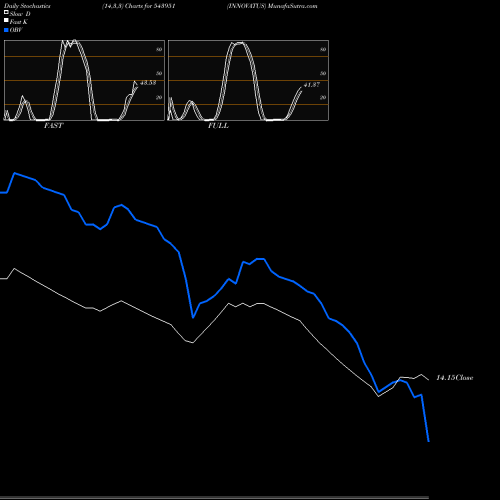The height and width of the screenshot is (500, 500).
Task: Open the FAST stochastic chart panel
Action: click(84, 80)
